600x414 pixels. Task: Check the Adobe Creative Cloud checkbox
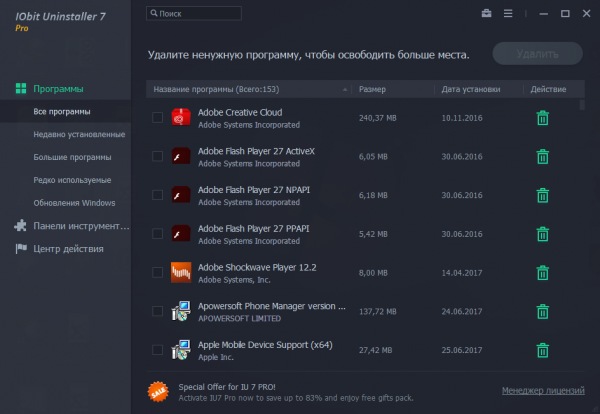(x=157, y=118)
